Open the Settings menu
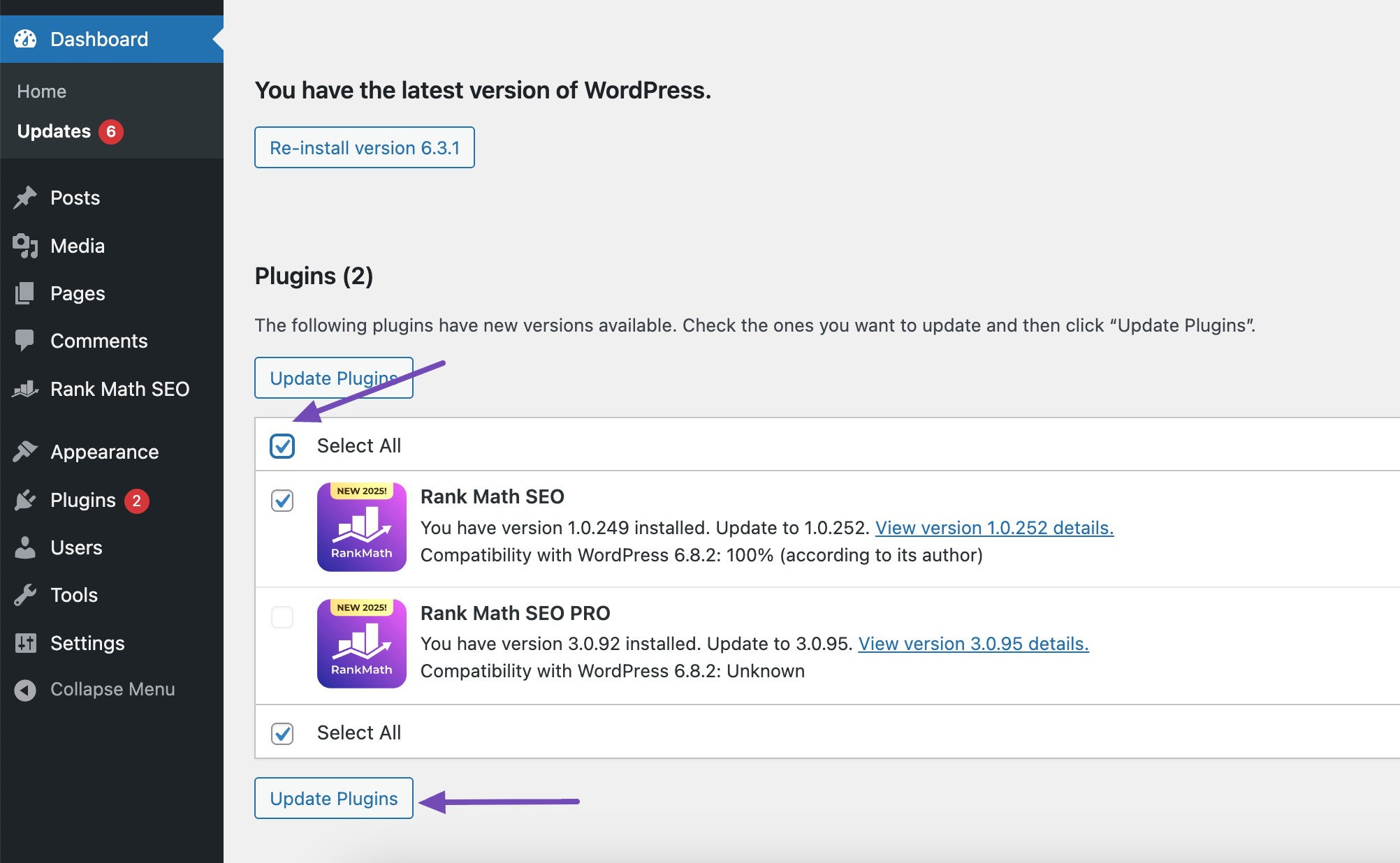 [112, 643]
